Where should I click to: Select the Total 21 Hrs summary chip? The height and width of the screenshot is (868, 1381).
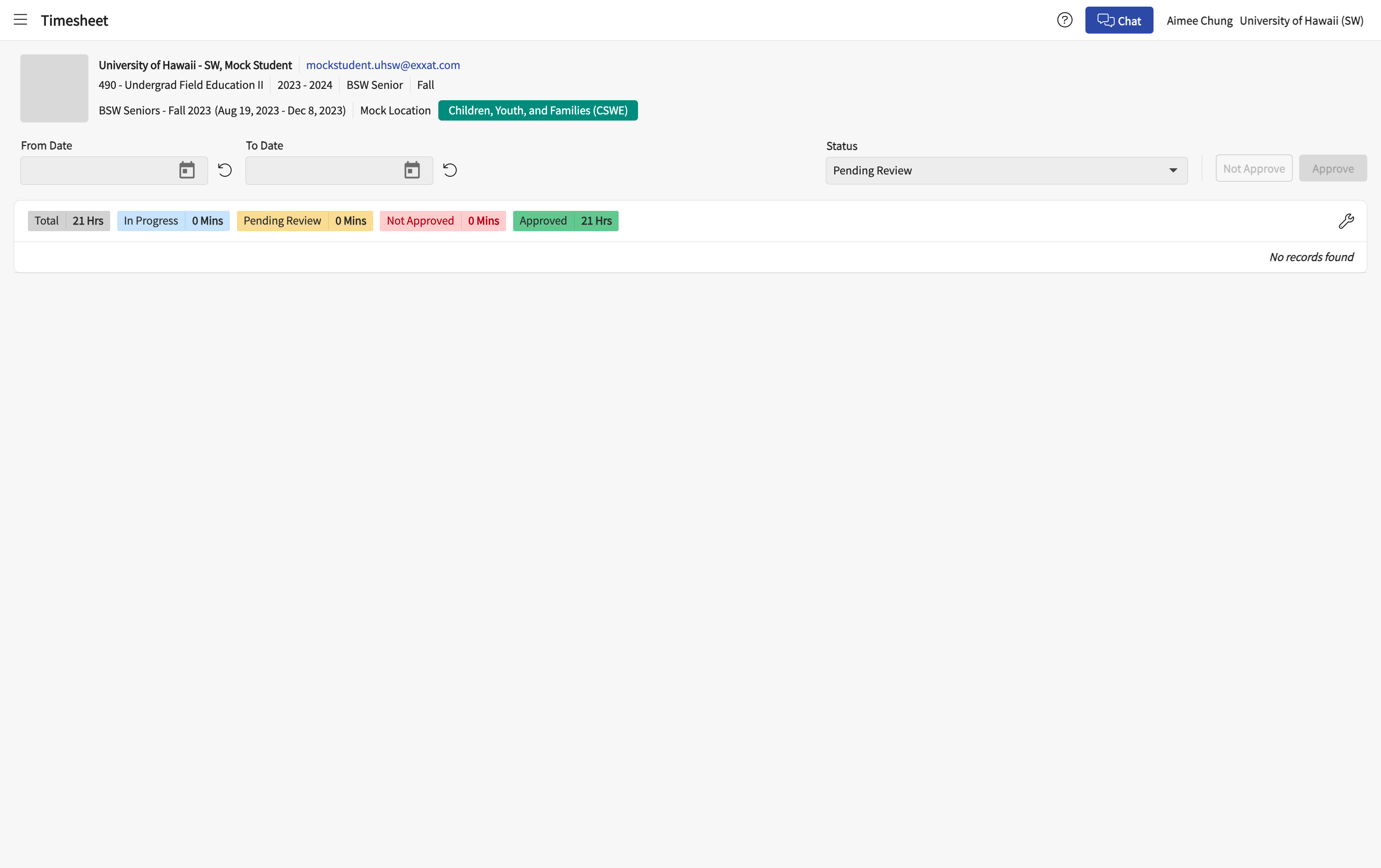69,221
